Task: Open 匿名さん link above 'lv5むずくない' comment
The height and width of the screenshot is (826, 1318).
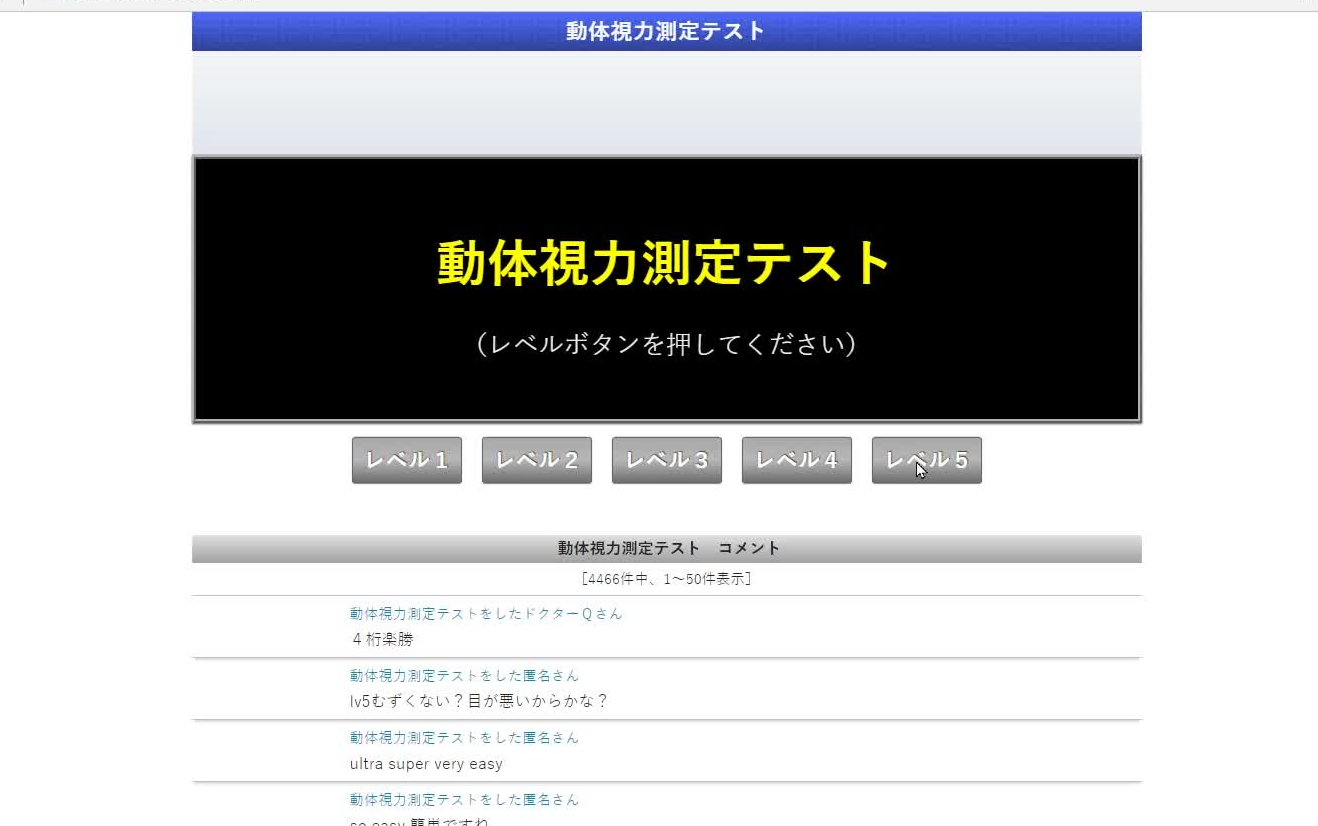Action: coord(464,676)
